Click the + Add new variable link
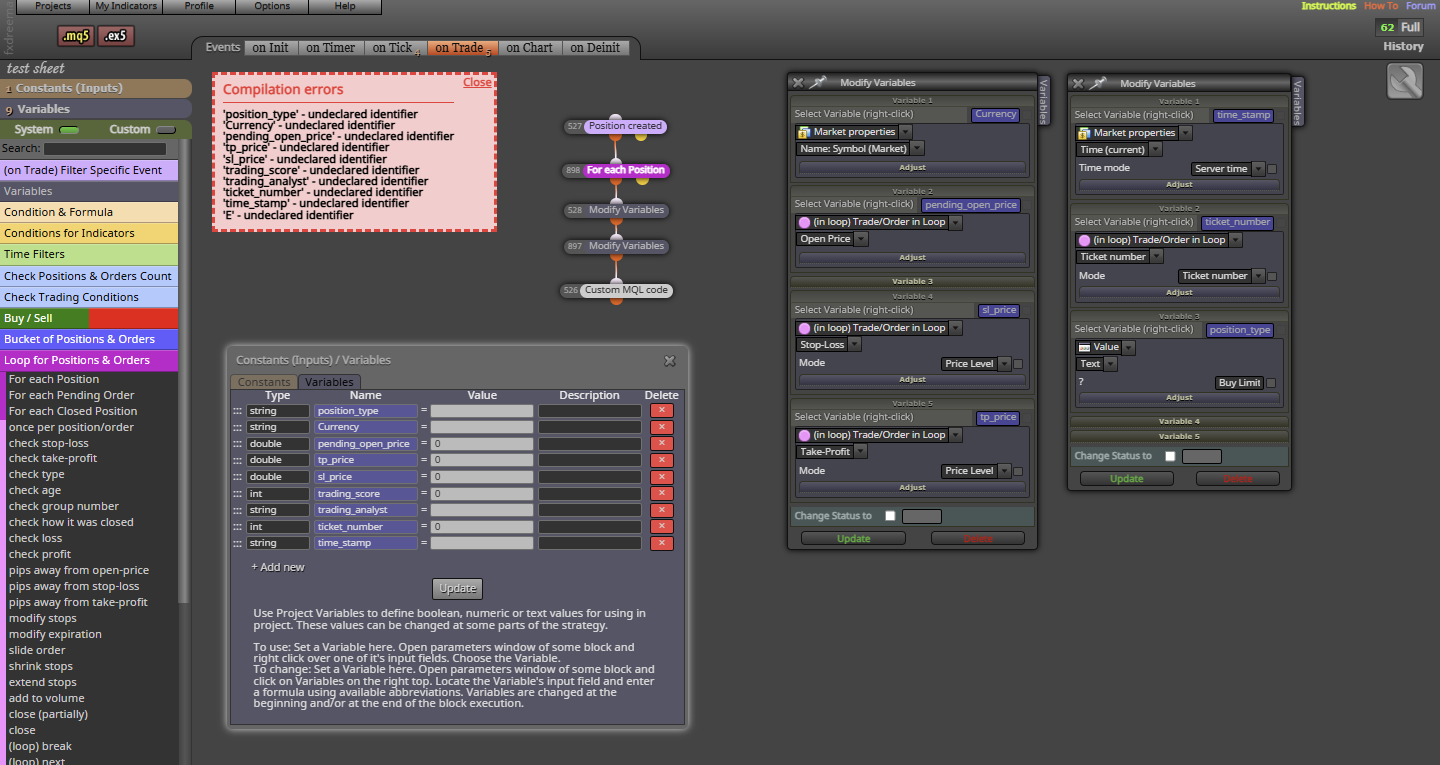1440x765 pixels. point(278,567)
